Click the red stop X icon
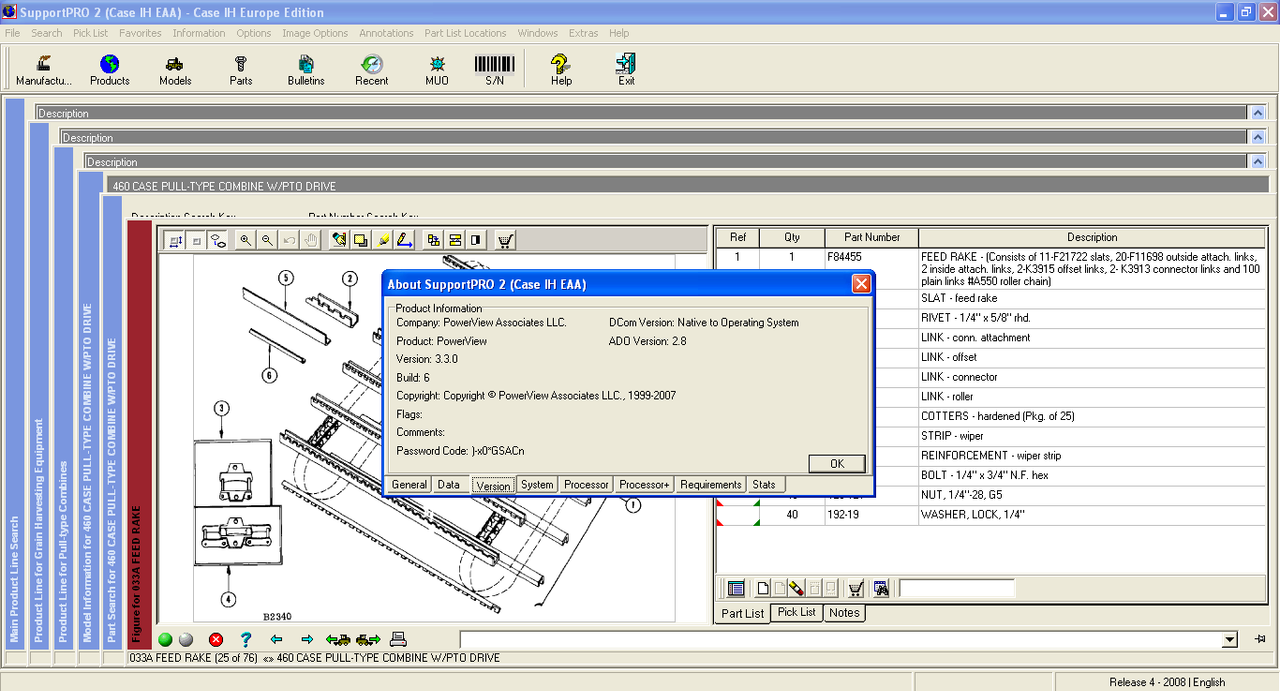 [x=216, y=640]
